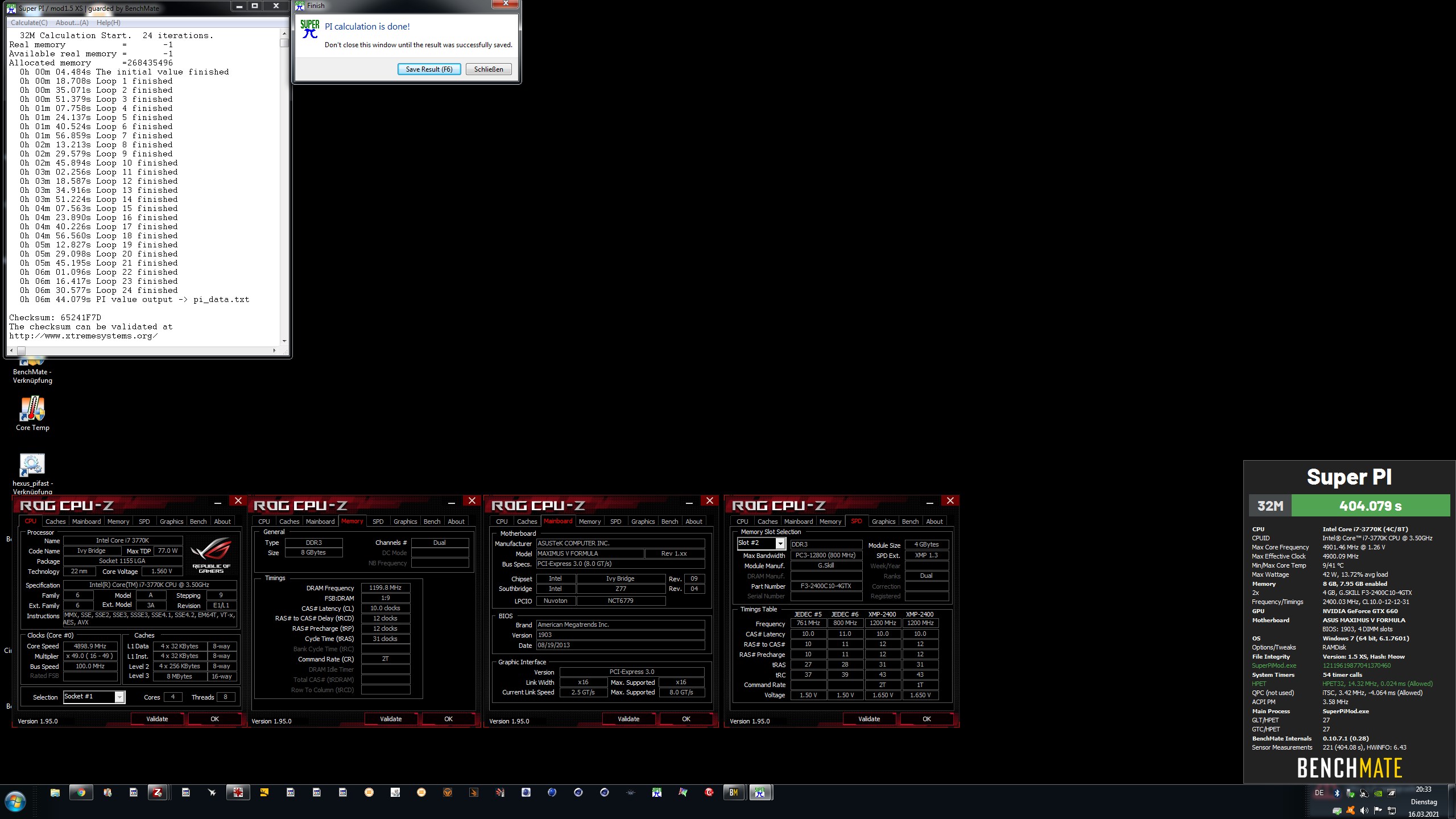Viewport: 1456px width, 819px height.
Task: Expand the Socket #1 selection dropdown
Action: tap(119, 697)
